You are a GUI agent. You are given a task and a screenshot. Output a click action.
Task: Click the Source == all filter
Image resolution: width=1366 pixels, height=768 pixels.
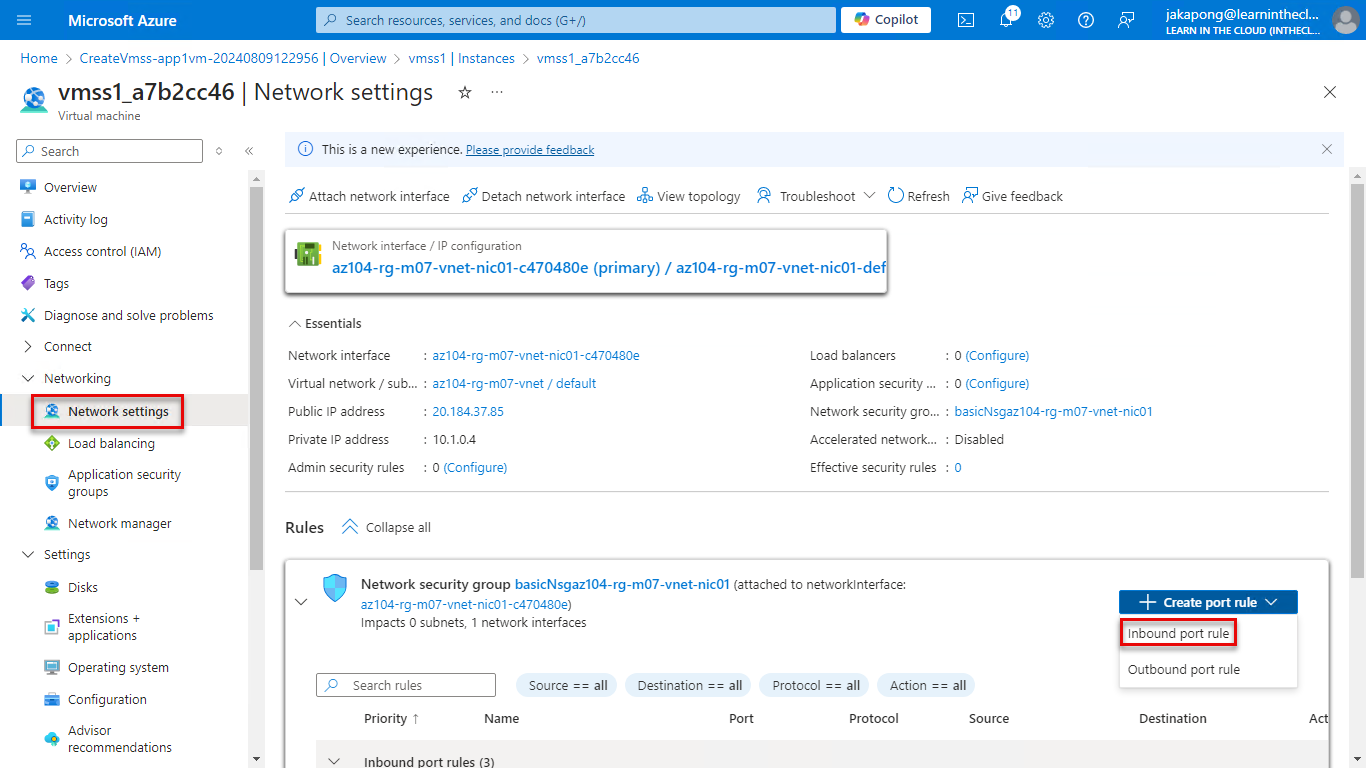point(568,685)
